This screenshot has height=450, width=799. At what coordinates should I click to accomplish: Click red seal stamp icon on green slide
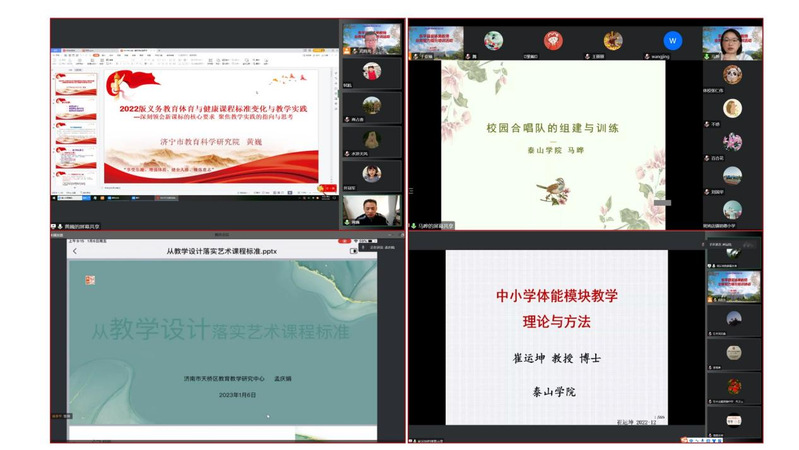click(x=90, y=280)
